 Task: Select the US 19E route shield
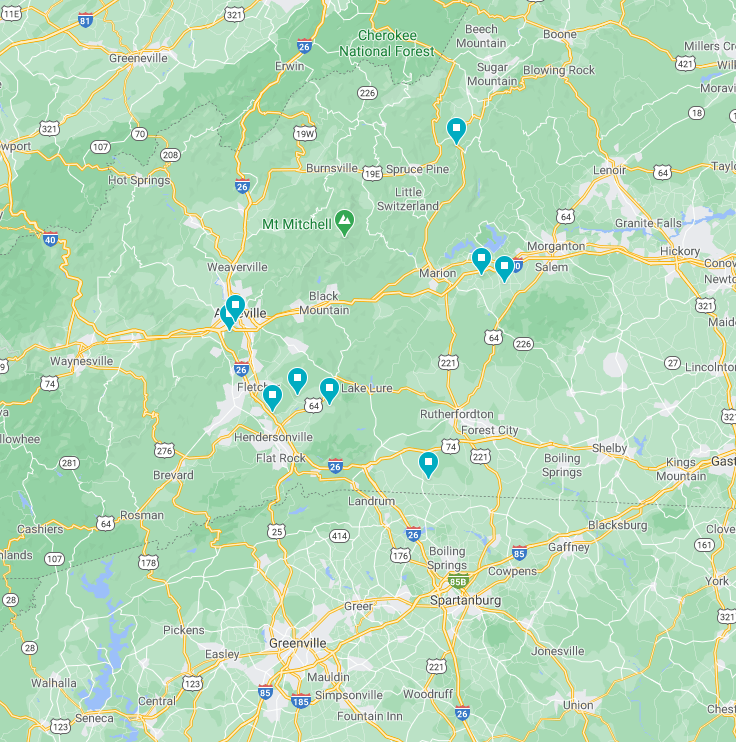[x=372, y=174]
